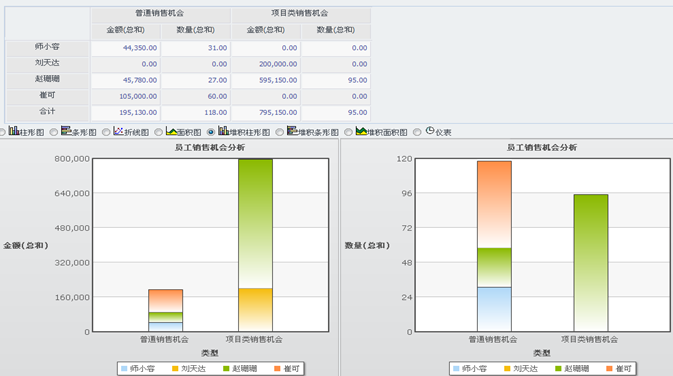Select the 面积图 radio button
Viewport: 673px width, 376px height.
tap(158, 132)
